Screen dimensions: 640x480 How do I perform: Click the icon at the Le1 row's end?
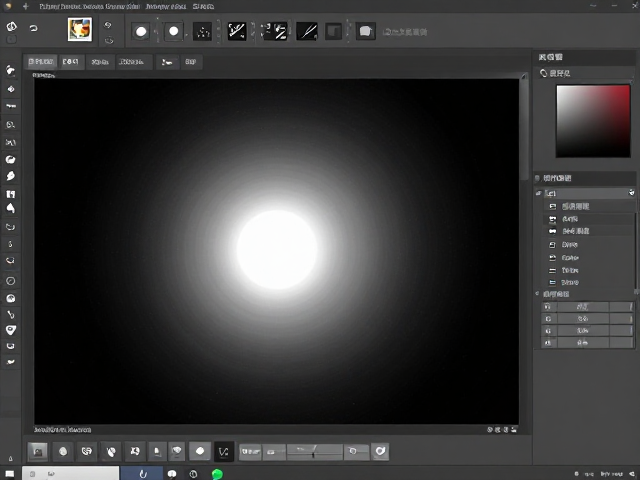[x=631, y=193]
